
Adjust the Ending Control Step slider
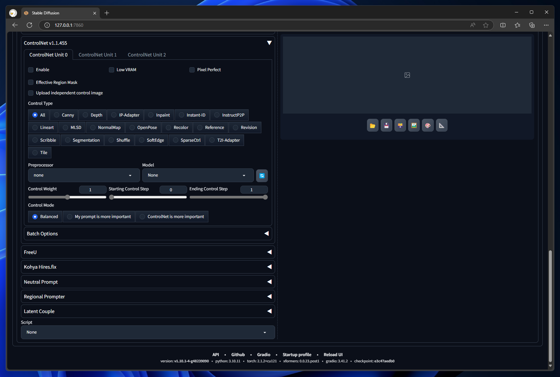229,197
